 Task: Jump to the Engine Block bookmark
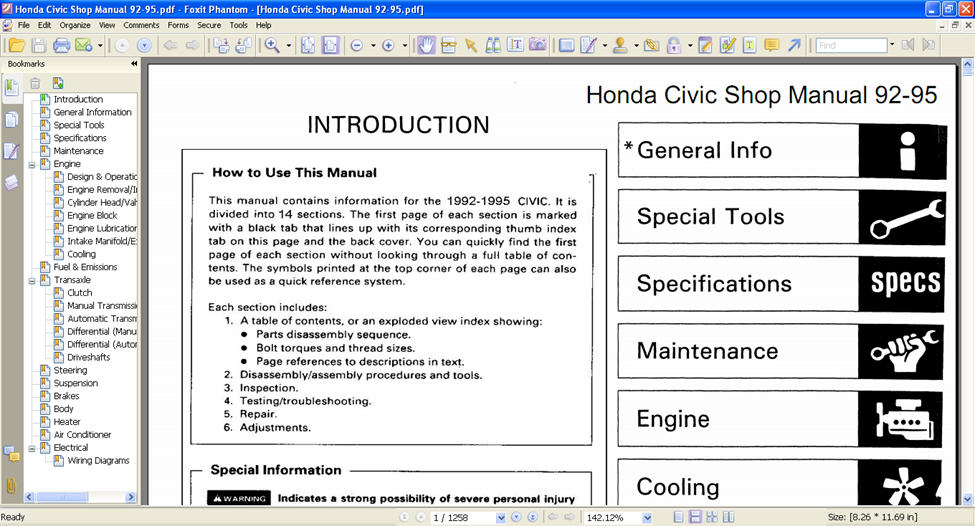92,216
